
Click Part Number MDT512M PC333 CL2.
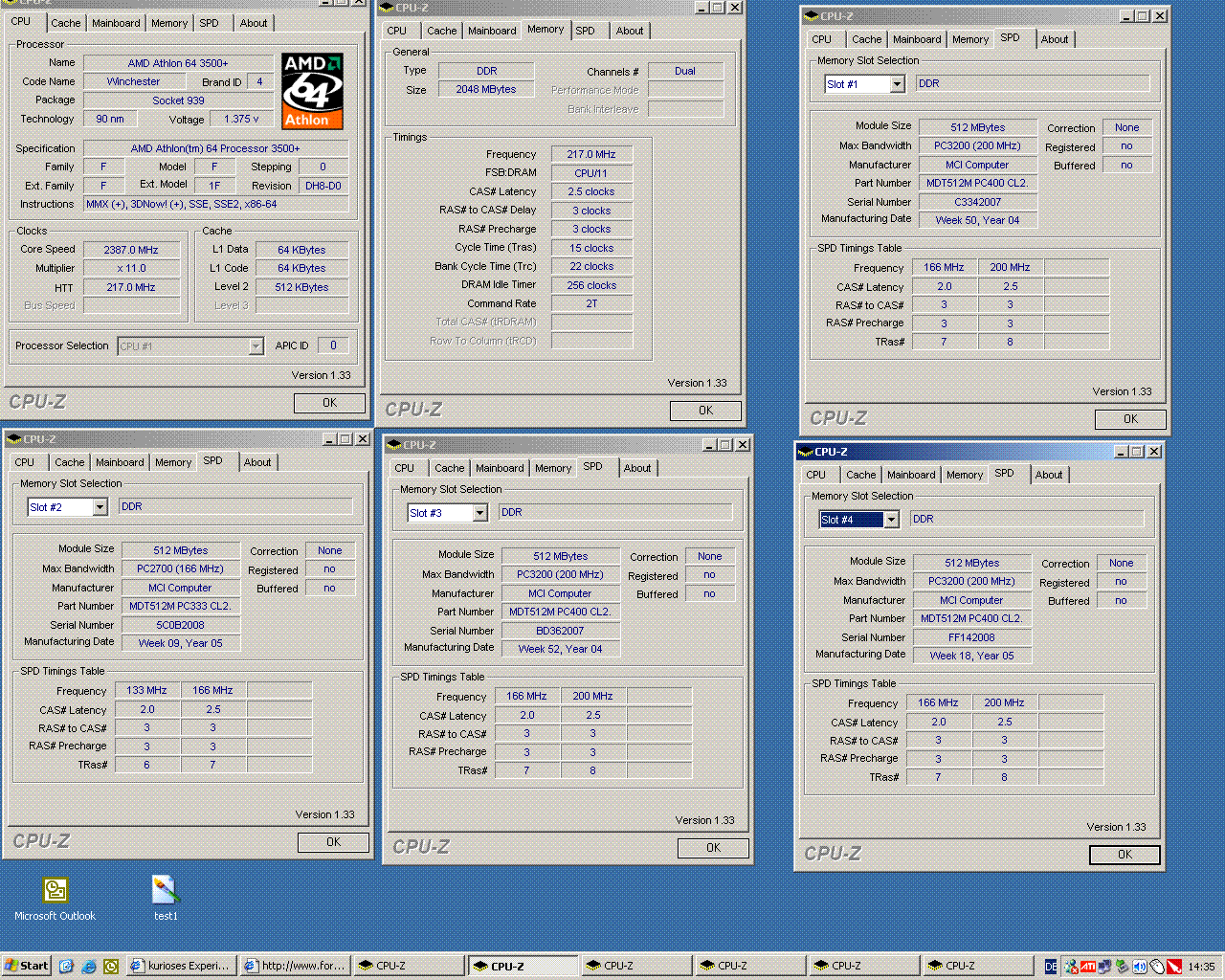pyautogui.click(x=180, y=606)
